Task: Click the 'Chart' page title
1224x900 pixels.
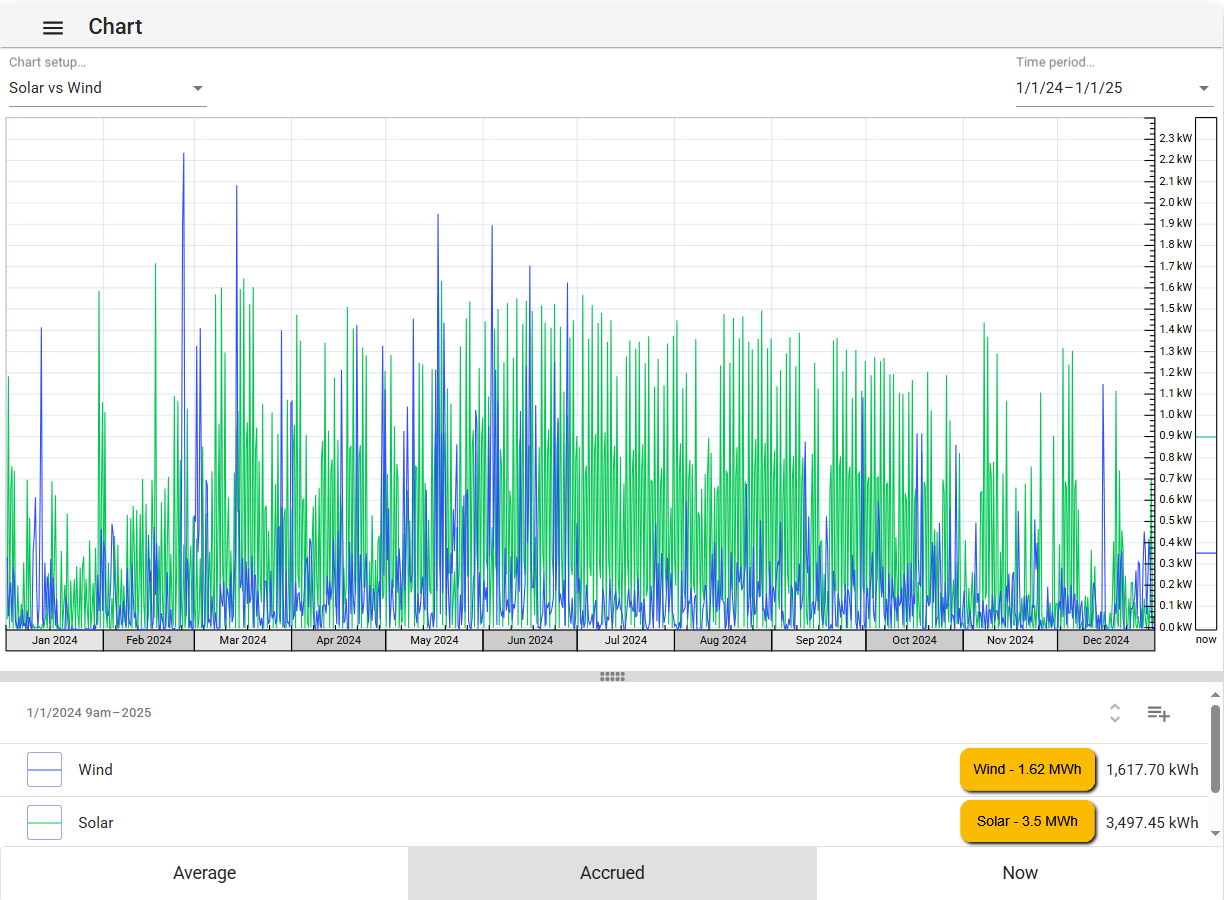Action: [115, 27]
